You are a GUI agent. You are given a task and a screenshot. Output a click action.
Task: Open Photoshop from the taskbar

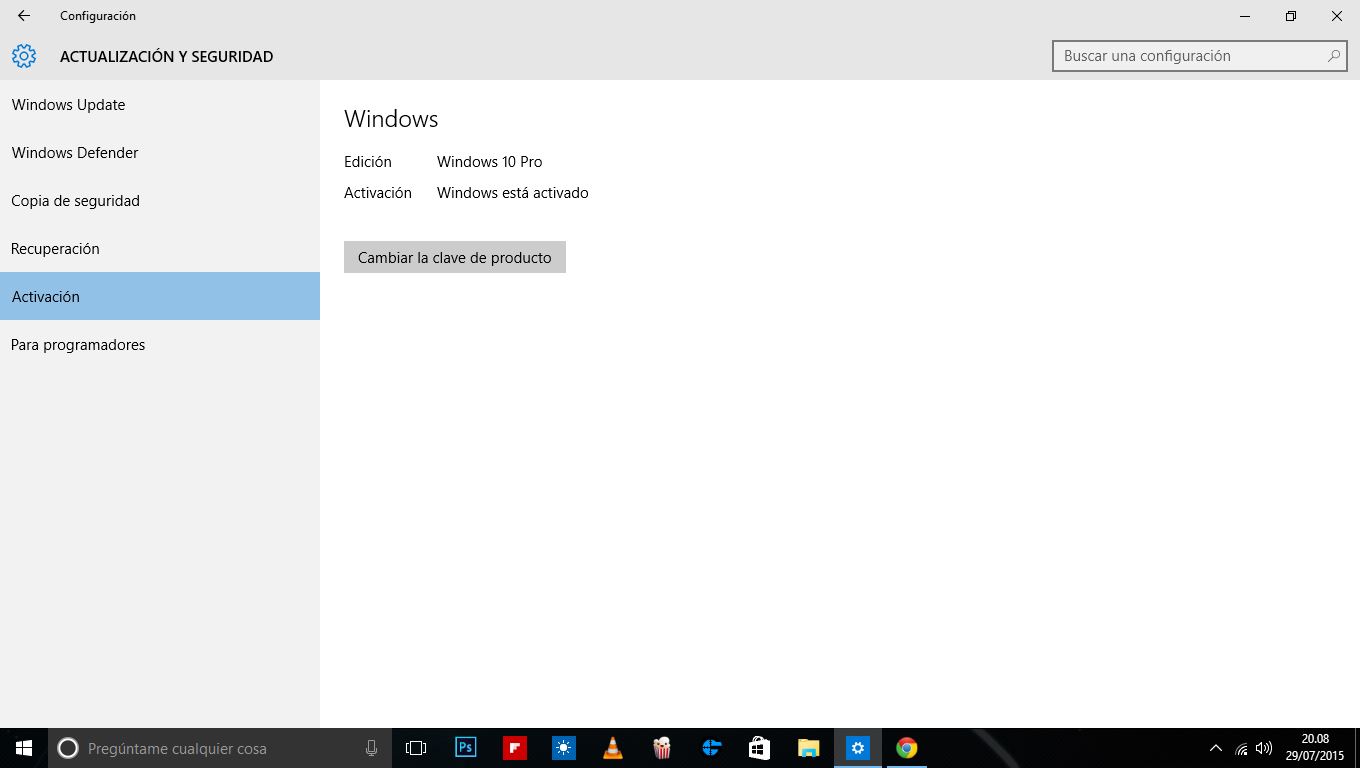point(466,748)
